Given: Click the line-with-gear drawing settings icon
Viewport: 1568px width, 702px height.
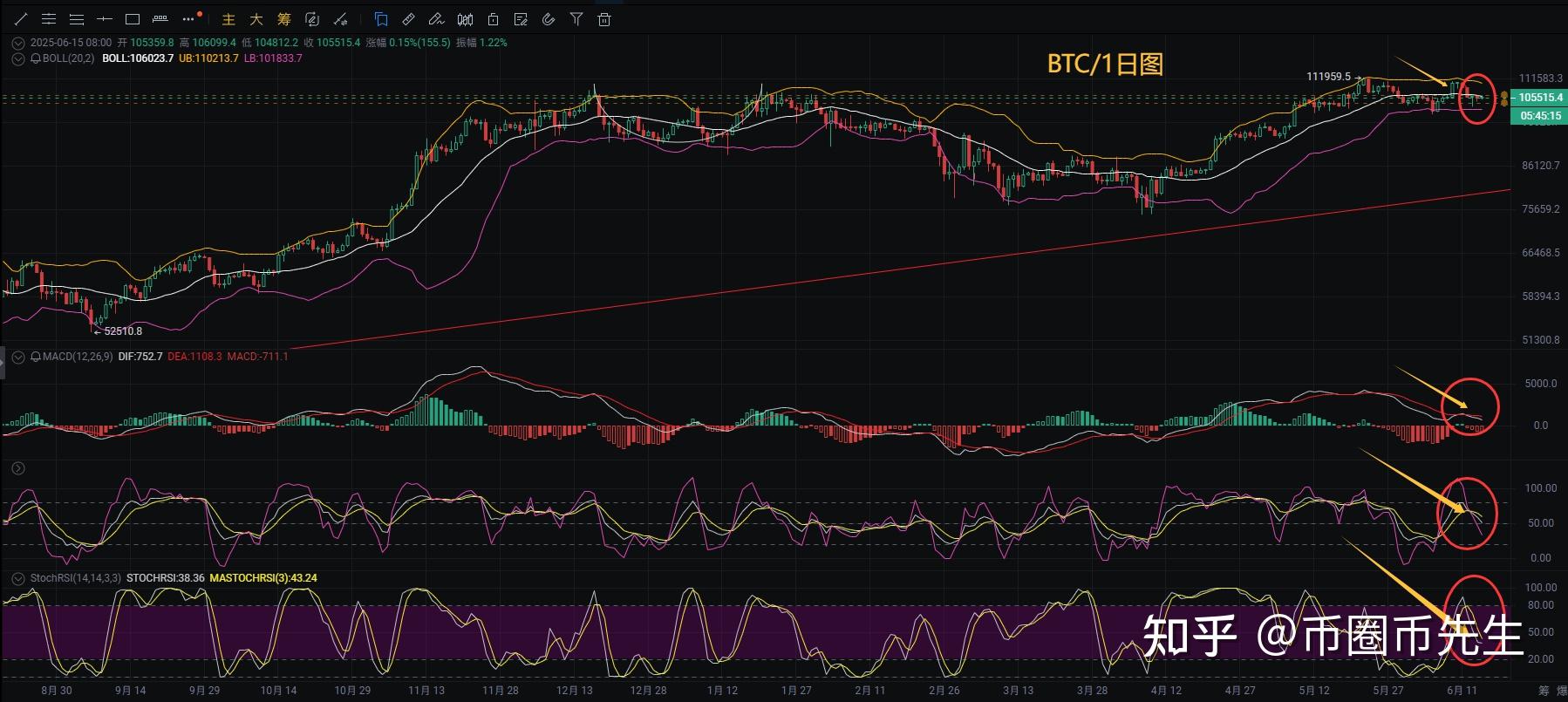Looking at the screenshot, I should point(341,19).
